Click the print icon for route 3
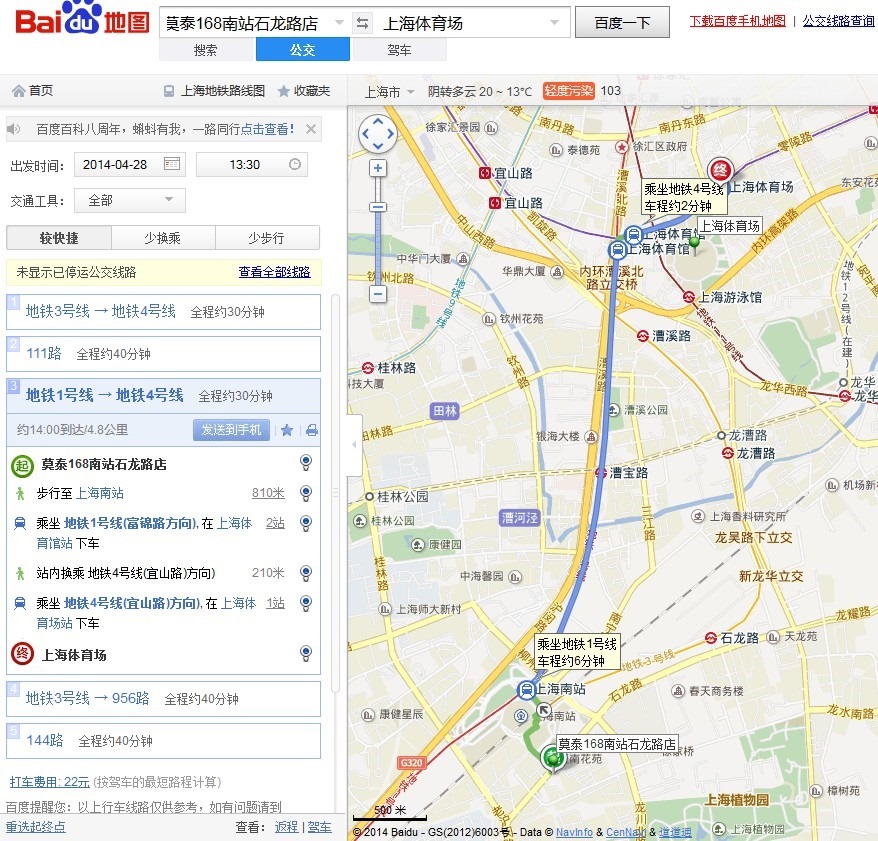Screen dimensions: 878x841 312,430
